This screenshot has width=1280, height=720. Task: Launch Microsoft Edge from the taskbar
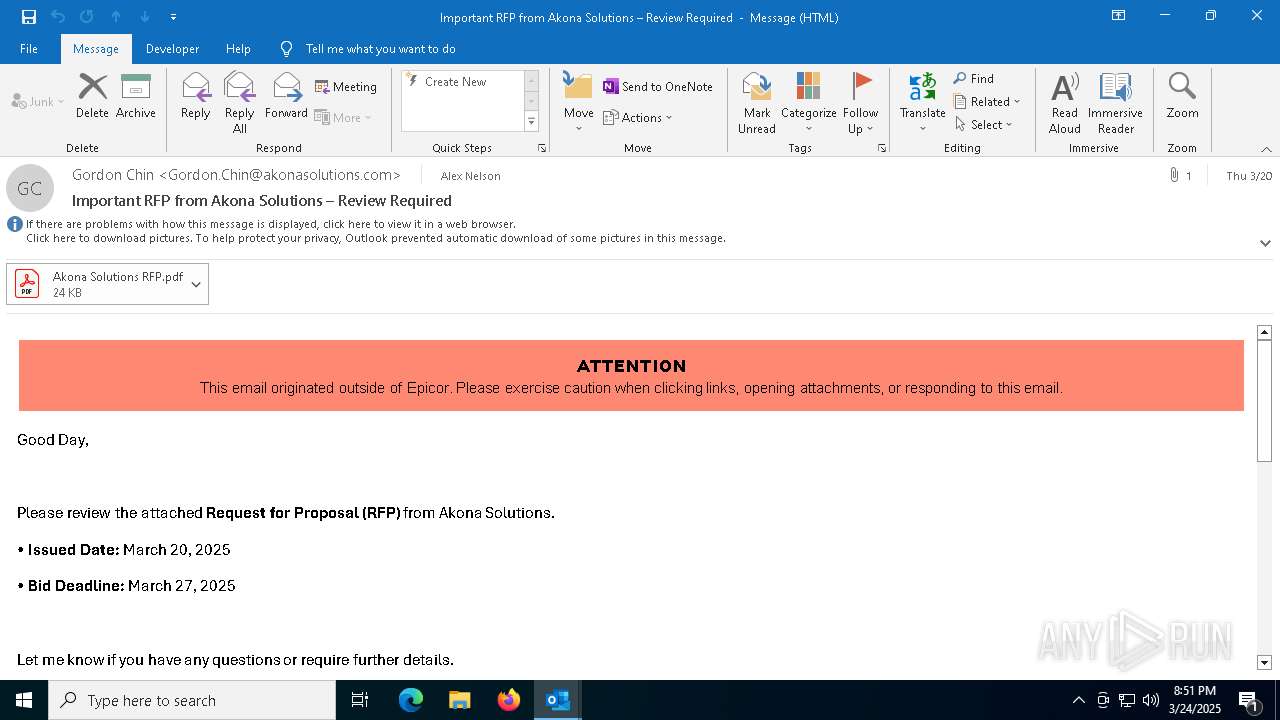[411, 700]
